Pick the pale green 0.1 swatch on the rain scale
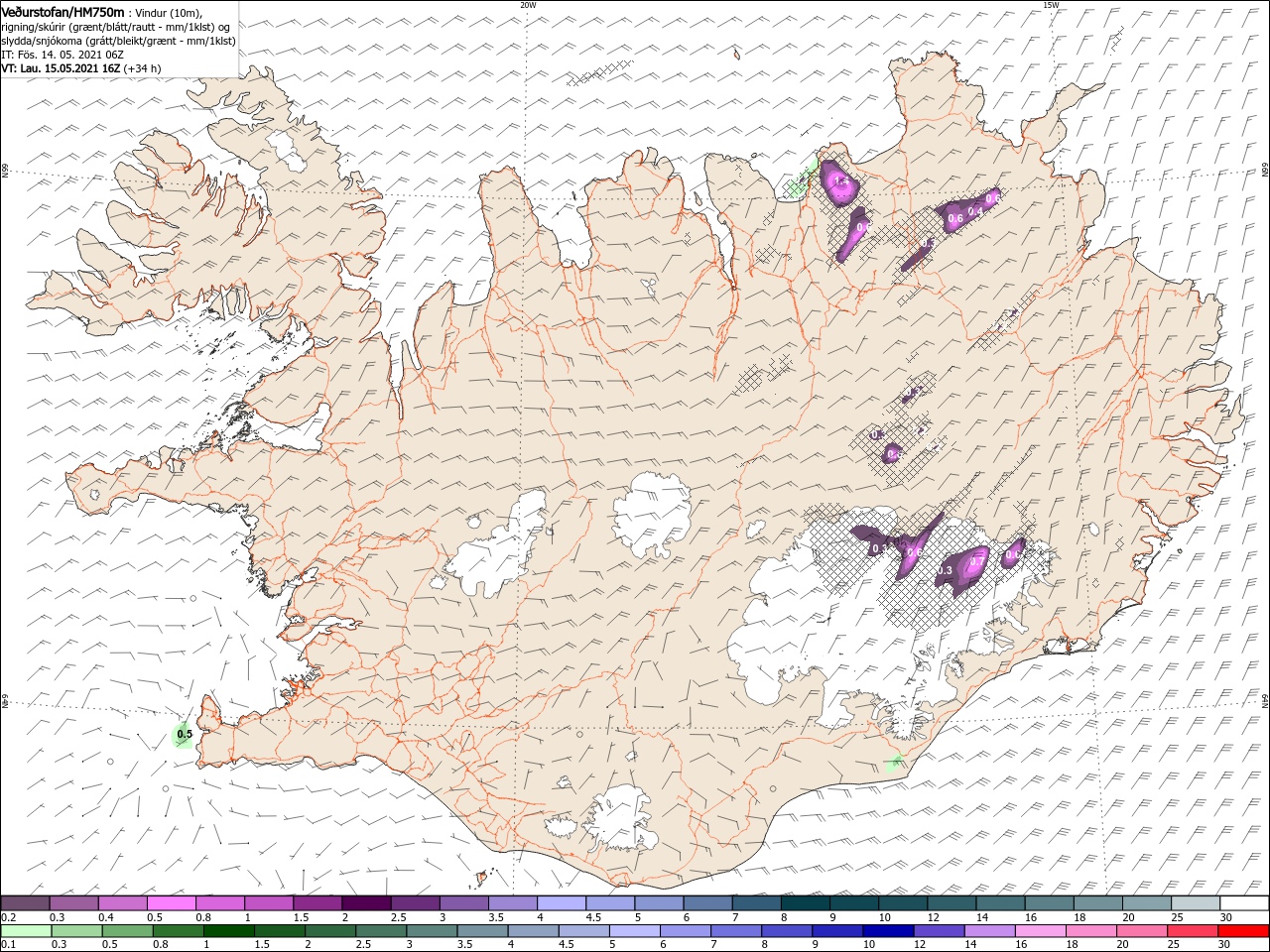1270x952 pixels. click(x=25, y=931)
